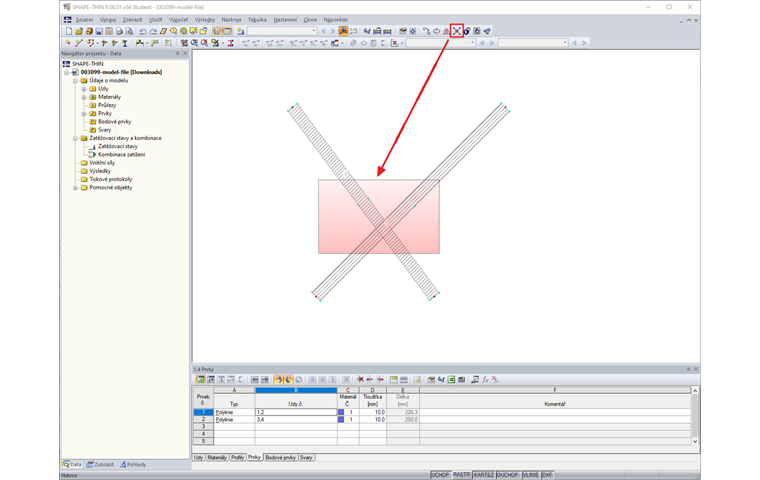Click the I-section profile tool icon
The width and height of the screenshot is (760, 480).
(125, 43)
